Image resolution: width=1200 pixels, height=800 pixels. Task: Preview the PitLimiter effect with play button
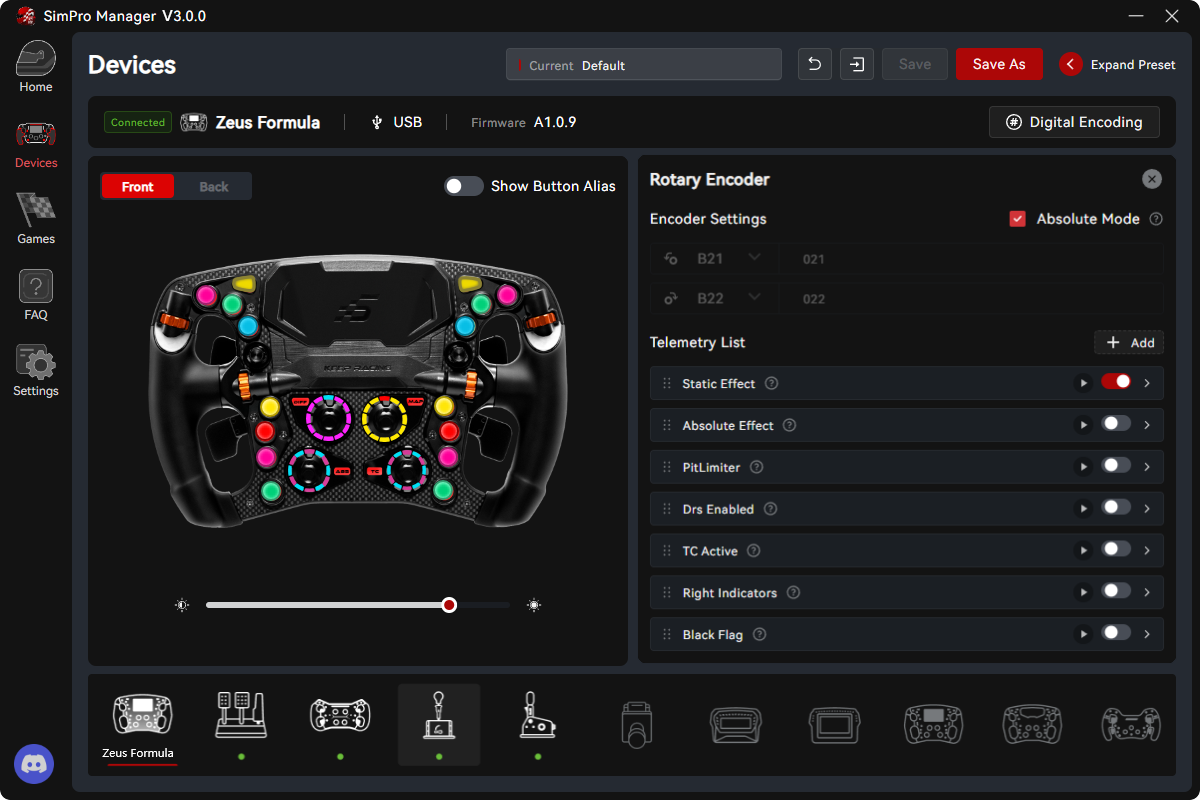pyautogui.click(x=1083, y=467)
